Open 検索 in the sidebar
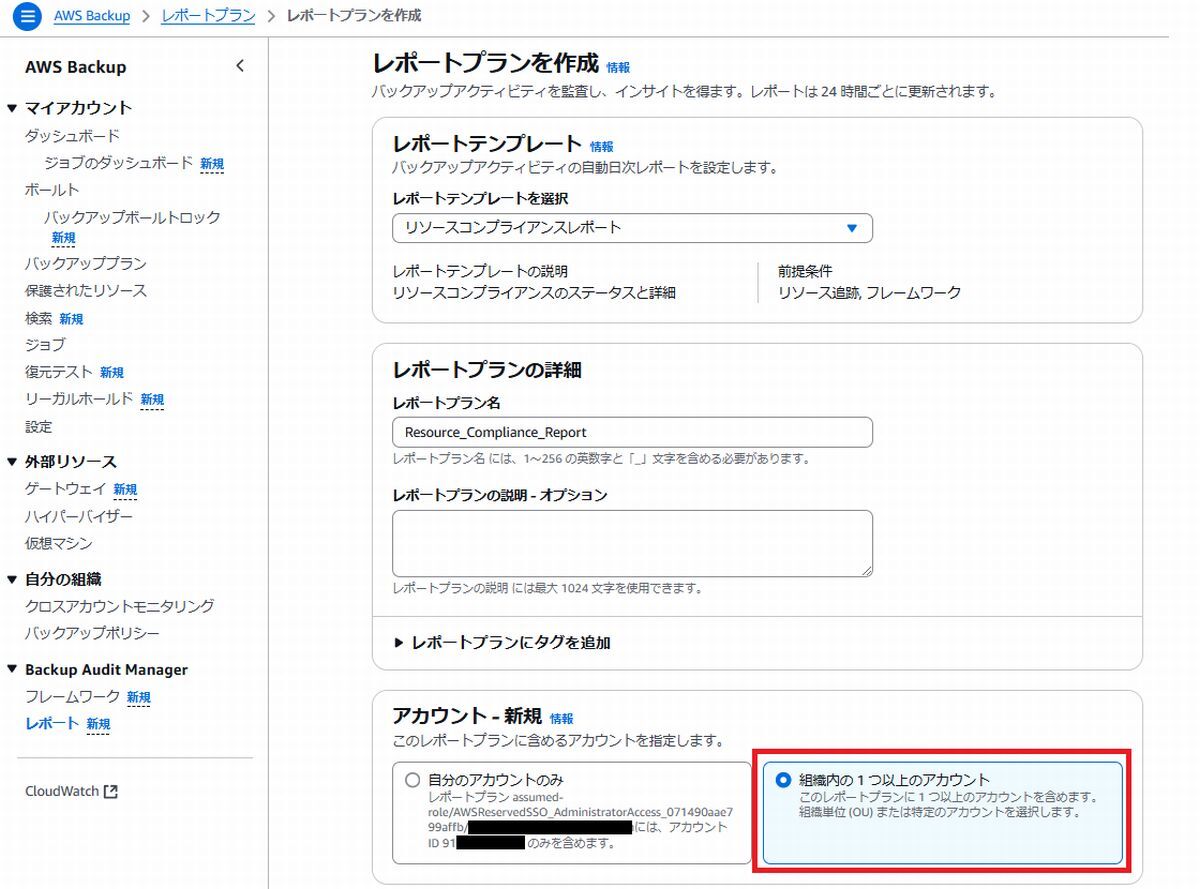This screenshot has height=889, width=1200. [39, 318]
